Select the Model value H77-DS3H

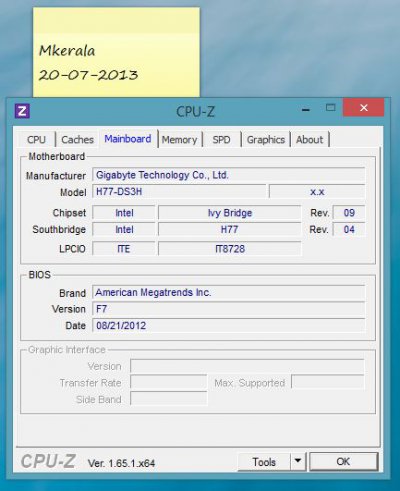point(179,192)
